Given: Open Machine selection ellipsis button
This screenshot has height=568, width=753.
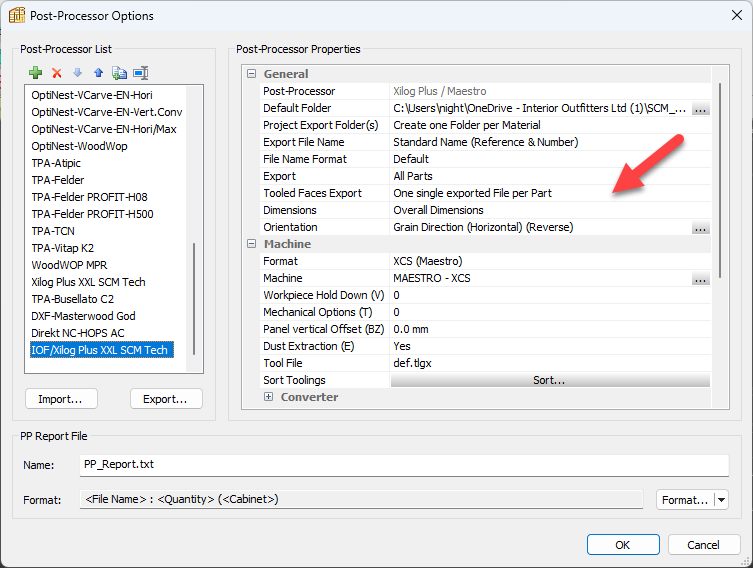Looking at the screenshot, I should coord(700,279).
